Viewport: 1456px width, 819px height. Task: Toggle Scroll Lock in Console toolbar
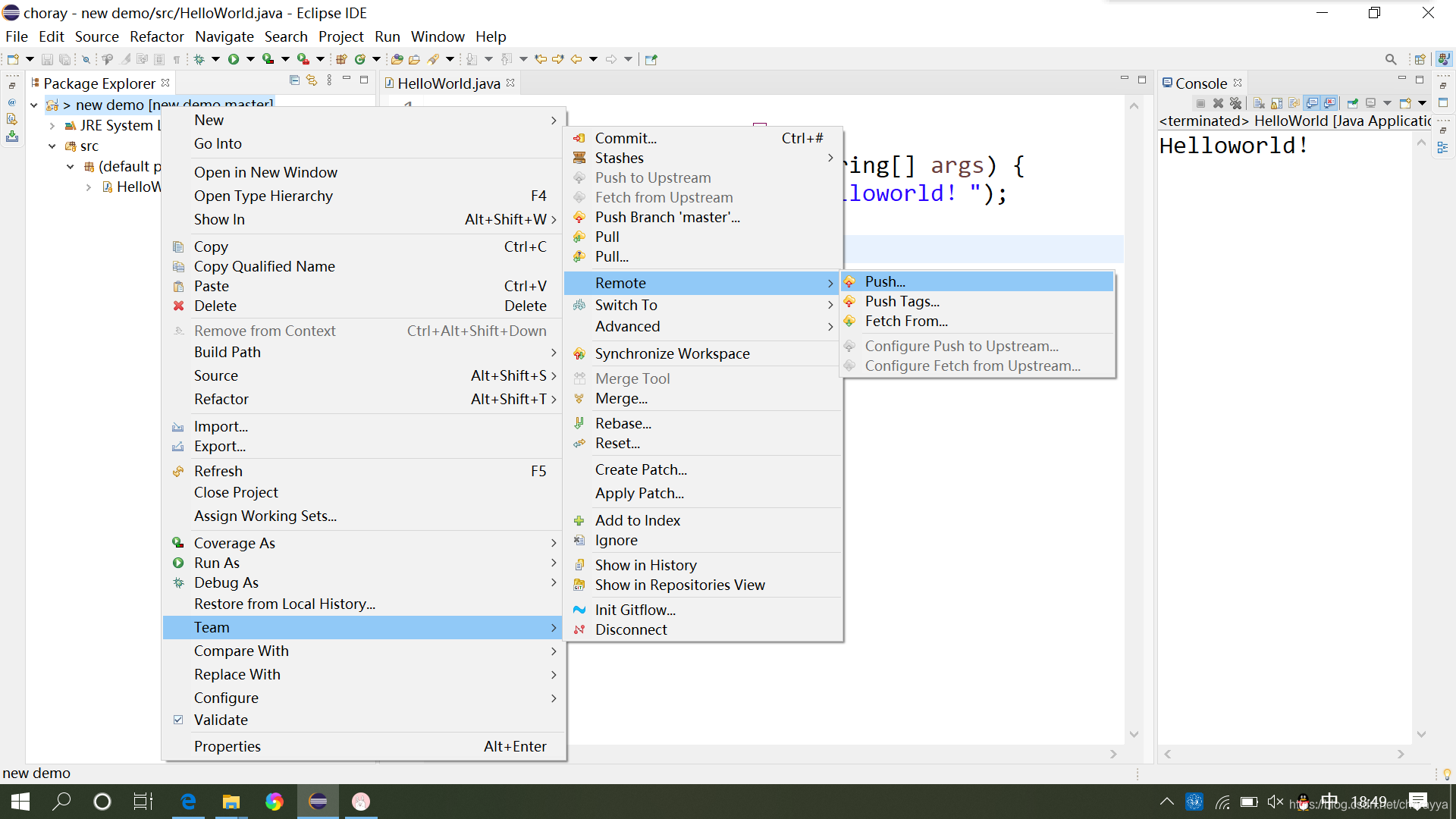click(1277, 103)
